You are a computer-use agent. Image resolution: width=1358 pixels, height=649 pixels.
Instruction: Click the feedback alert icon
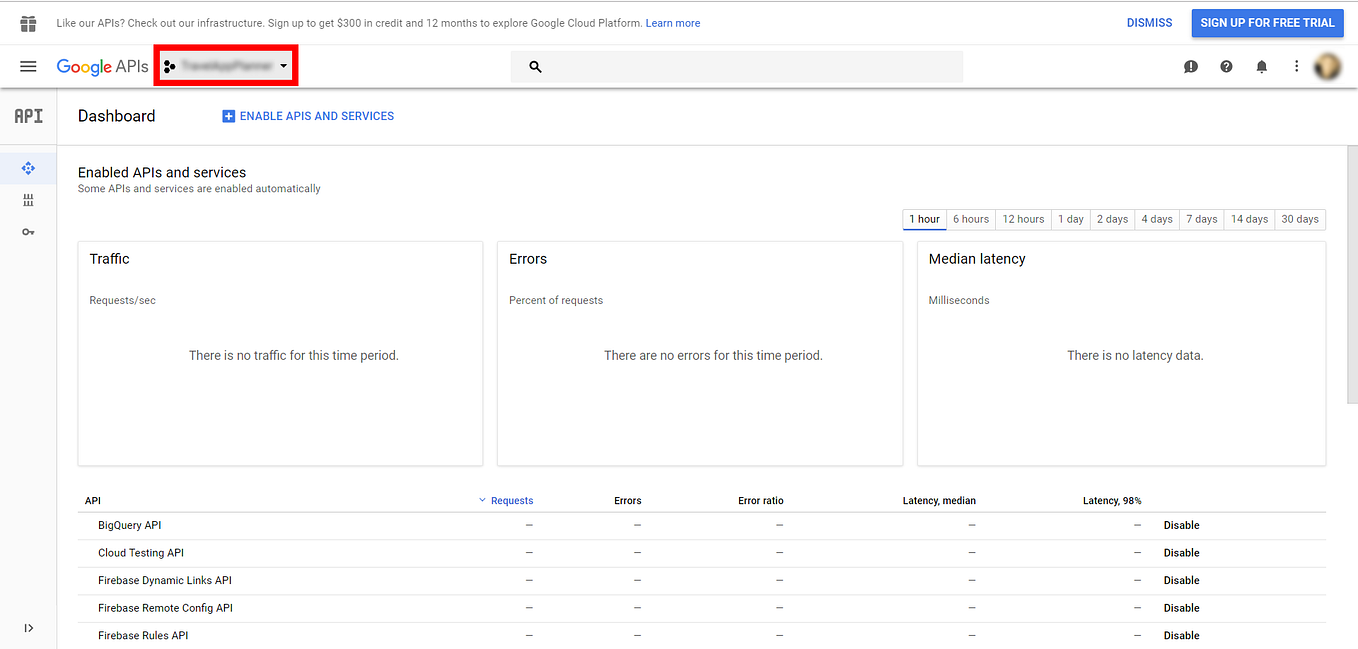click(x=1191, y=67)
